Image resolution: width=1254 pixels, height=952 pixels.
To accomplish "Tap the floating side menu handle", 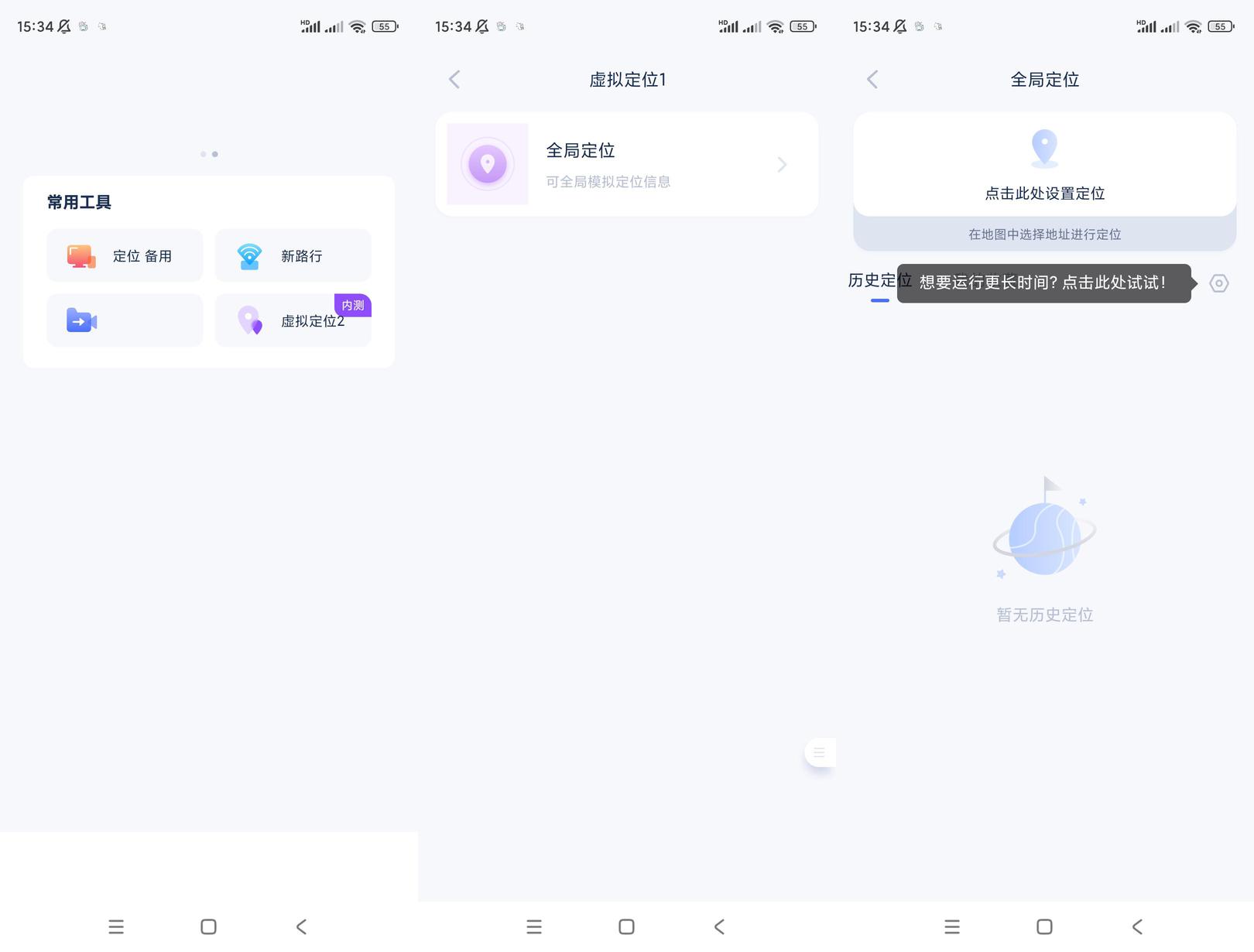I will (x=820, y=752).
